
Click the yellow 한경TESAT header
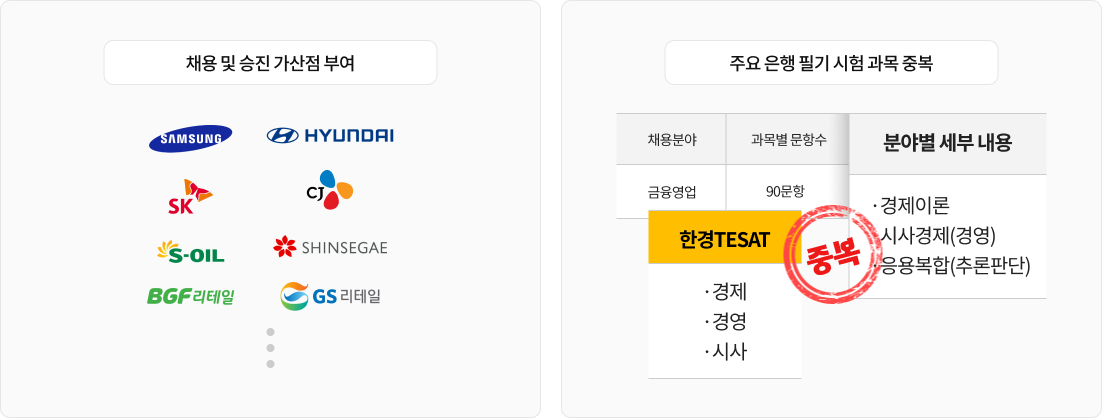coord(724,242)
